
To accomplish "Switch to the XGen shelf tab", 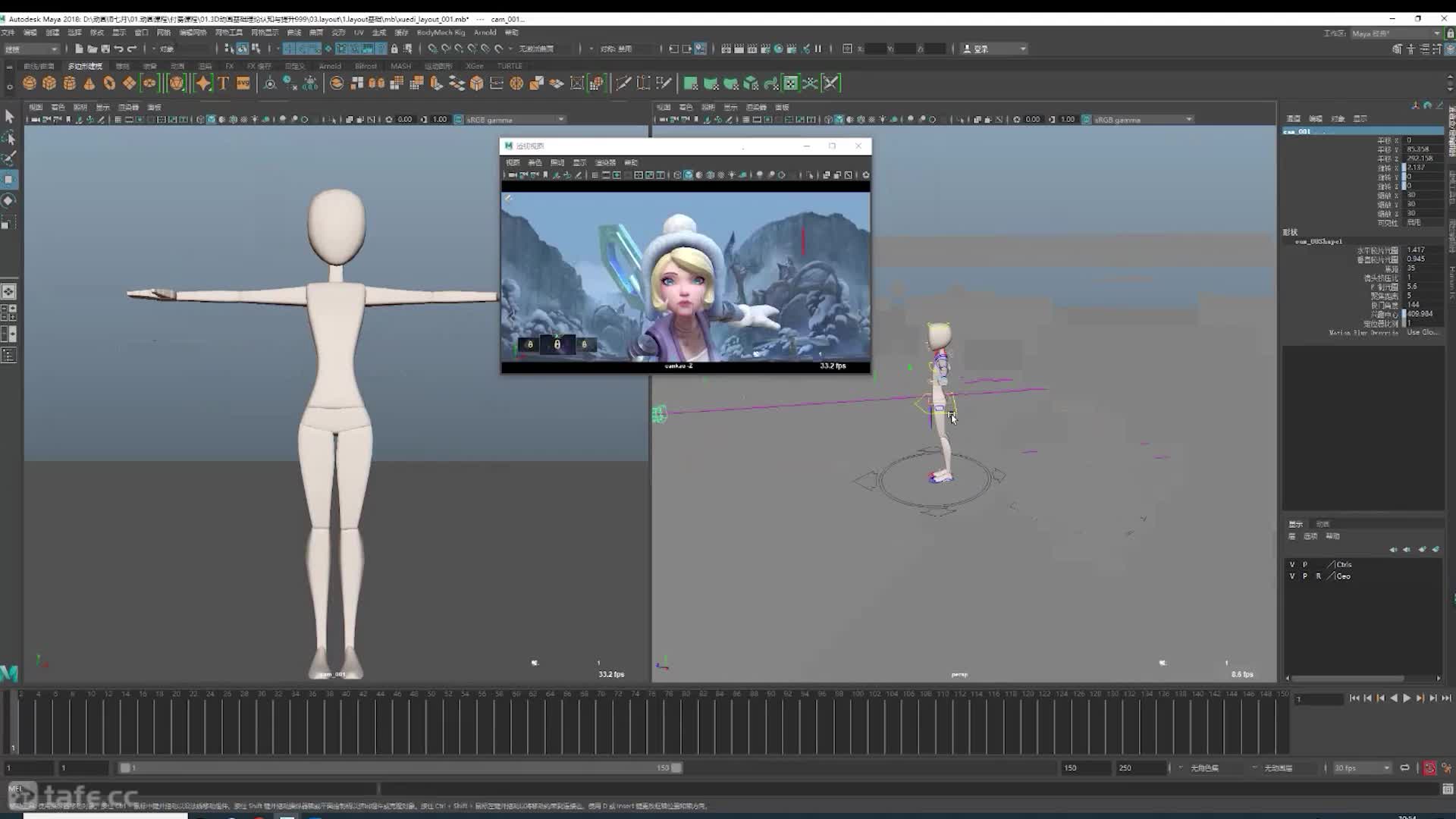I will click(x=474, y=66).
